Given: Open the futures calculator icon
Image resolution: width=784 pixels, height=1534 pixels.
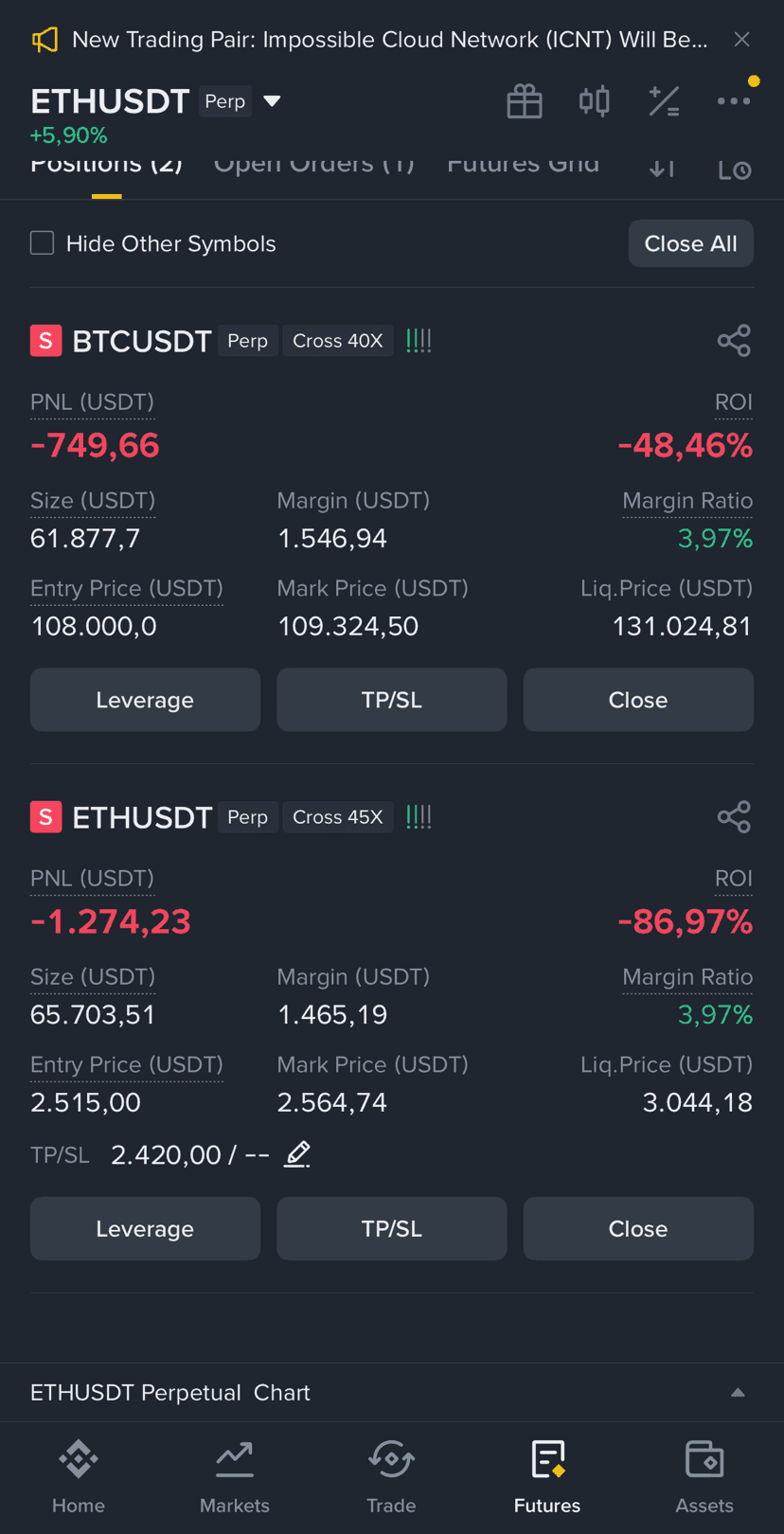Looking at the screenshot, I should 664,101.
